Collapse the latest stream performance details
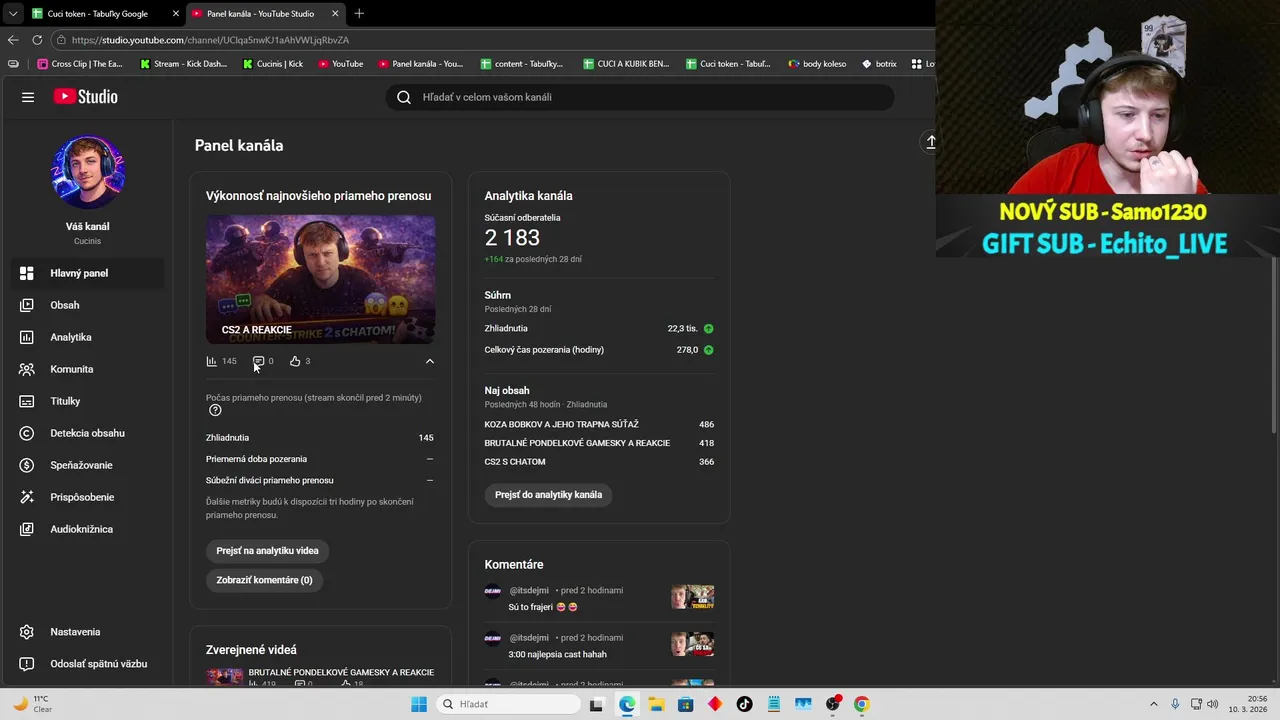 tap(430, 361)
